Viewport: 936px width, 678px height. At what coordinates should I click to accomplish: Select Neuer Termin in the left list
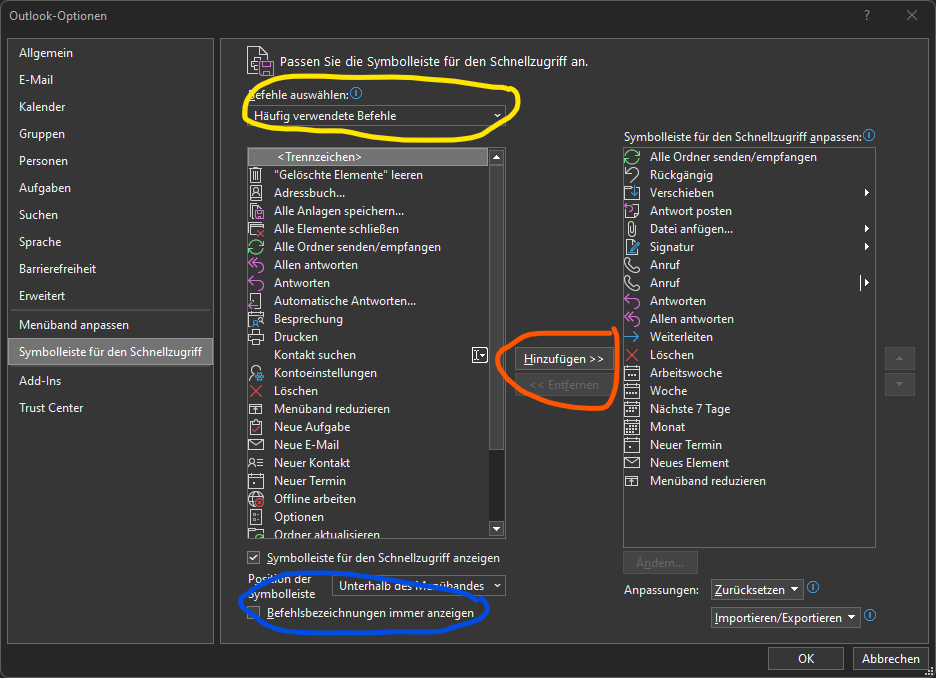pos(368,480)
